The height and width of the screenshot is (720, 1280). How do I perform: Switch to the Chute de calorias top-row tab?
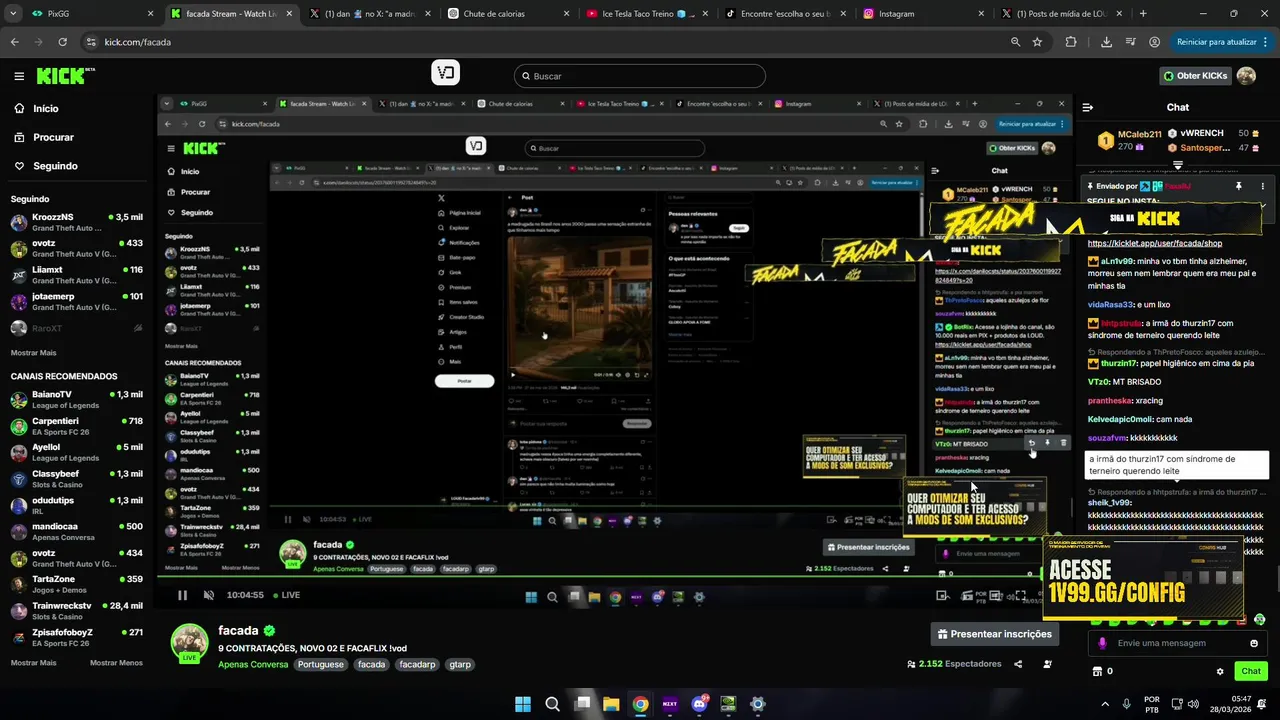(x=507, y=14)
